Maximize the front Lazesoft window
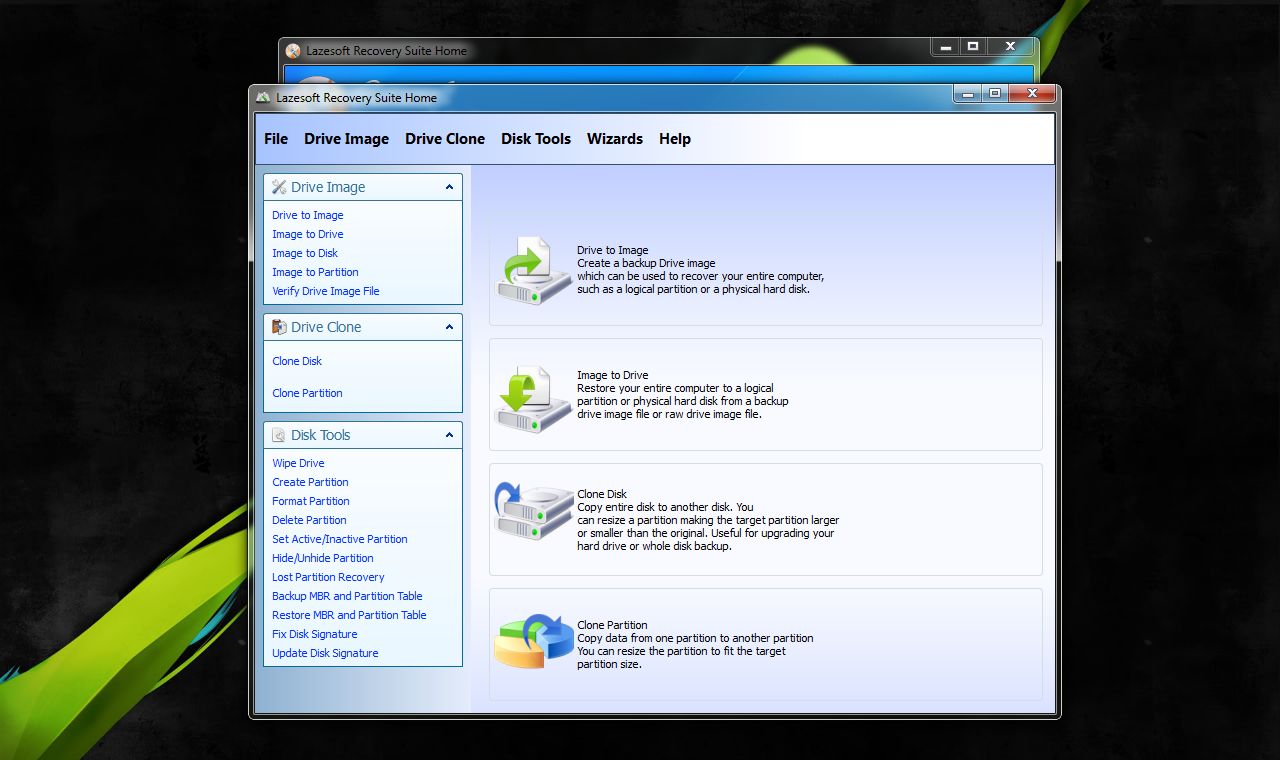 pos(995,94)
